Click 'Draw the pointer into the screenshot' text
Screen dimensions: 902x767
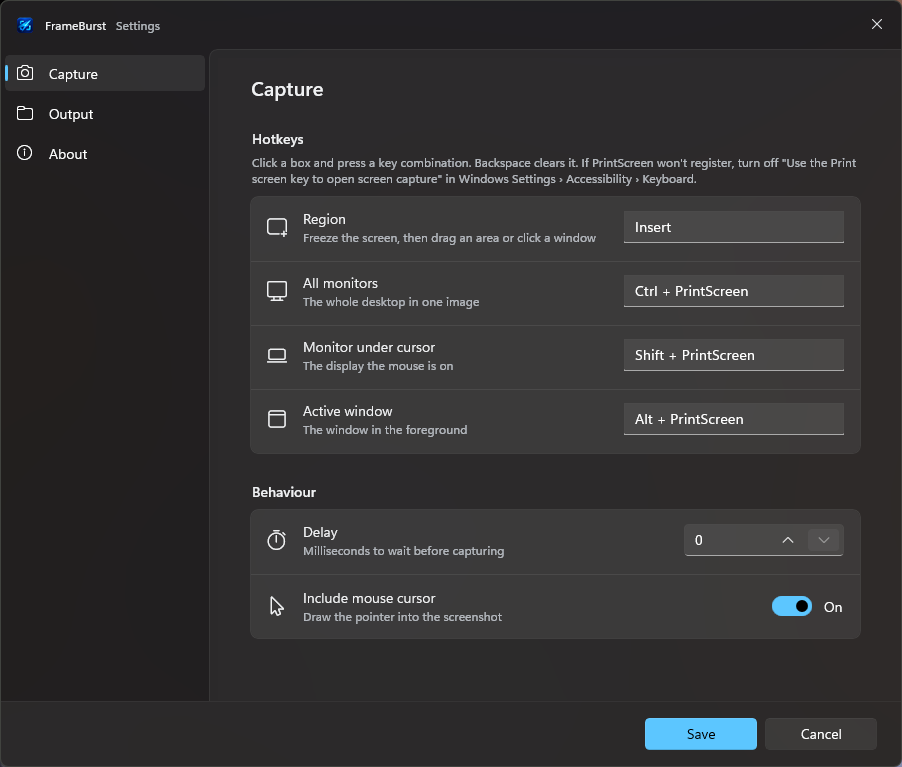[x=402, y=617]
